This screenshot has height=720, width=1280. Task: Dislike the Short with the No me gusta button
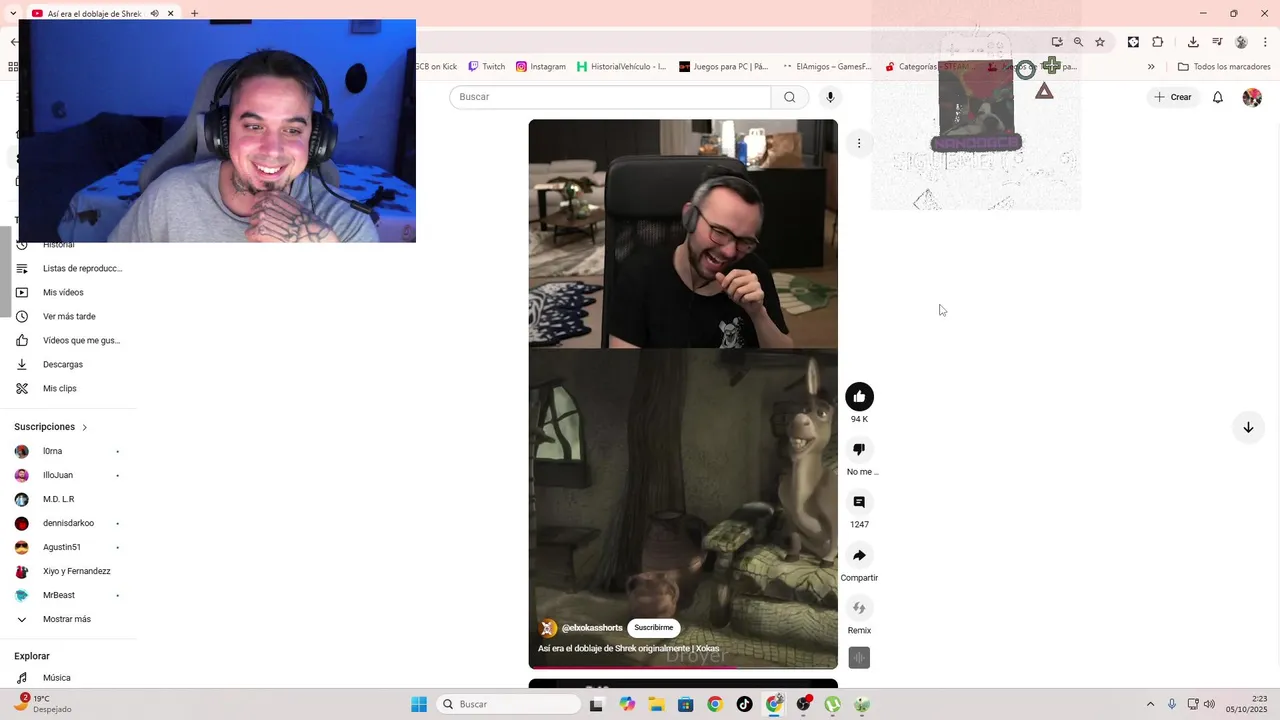pos(859,450)
